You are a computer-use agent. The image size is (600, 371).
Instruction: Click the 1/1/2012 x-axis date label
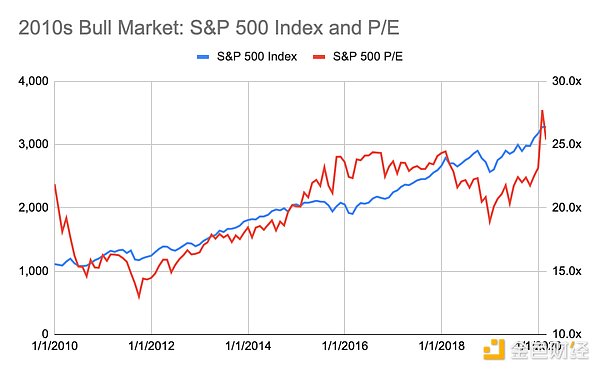point(152,346)
